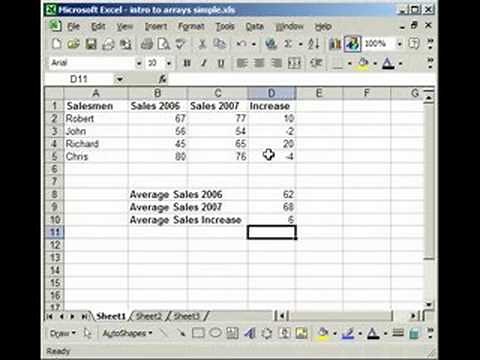Open the Borders dropdown arrow
Viewport: 480px width, 360px height.
350,63
